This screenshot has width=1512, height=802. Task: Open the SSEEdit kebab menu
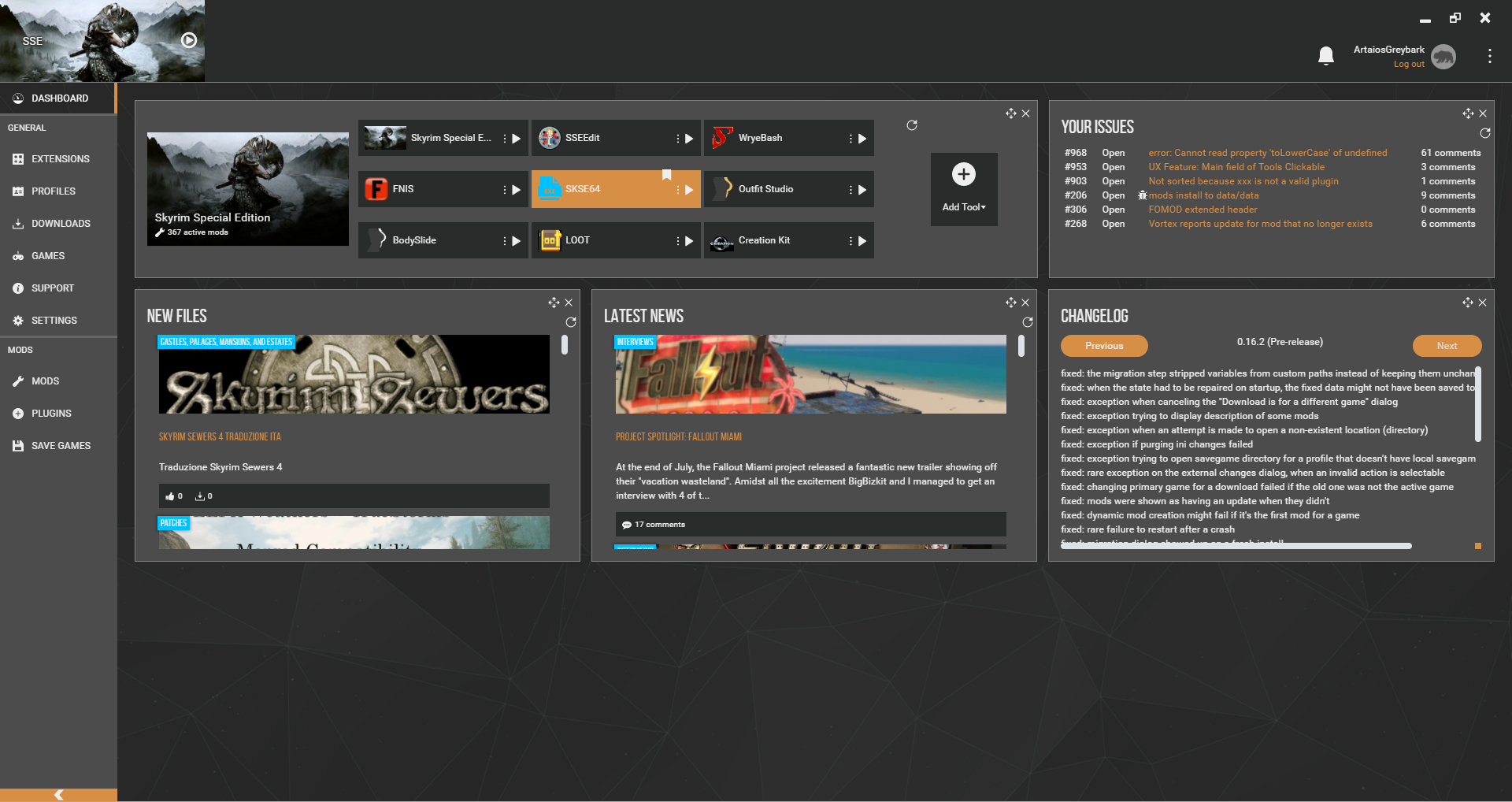click(679, 138)
